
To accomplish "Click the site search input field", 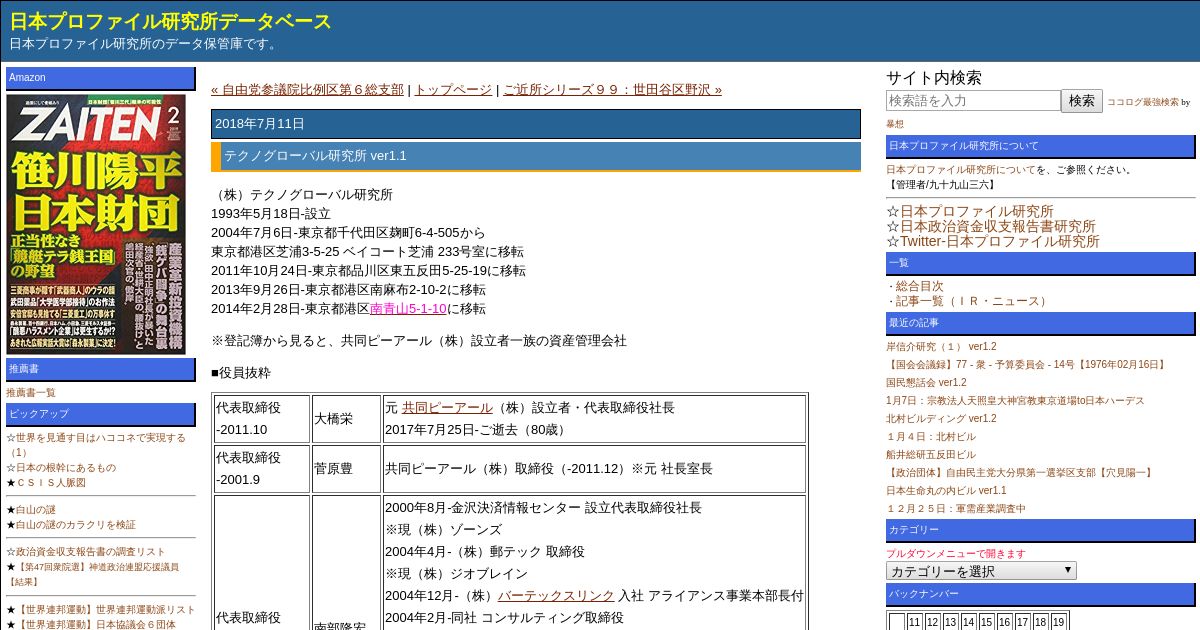I will pyautogui.click(x=973, y=101).
